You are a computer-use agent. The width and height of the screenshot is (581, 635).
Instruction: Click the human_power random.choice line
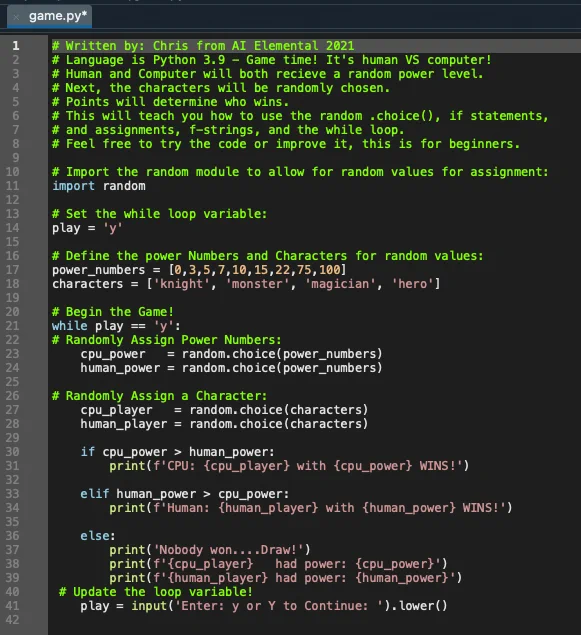[231, 368]
